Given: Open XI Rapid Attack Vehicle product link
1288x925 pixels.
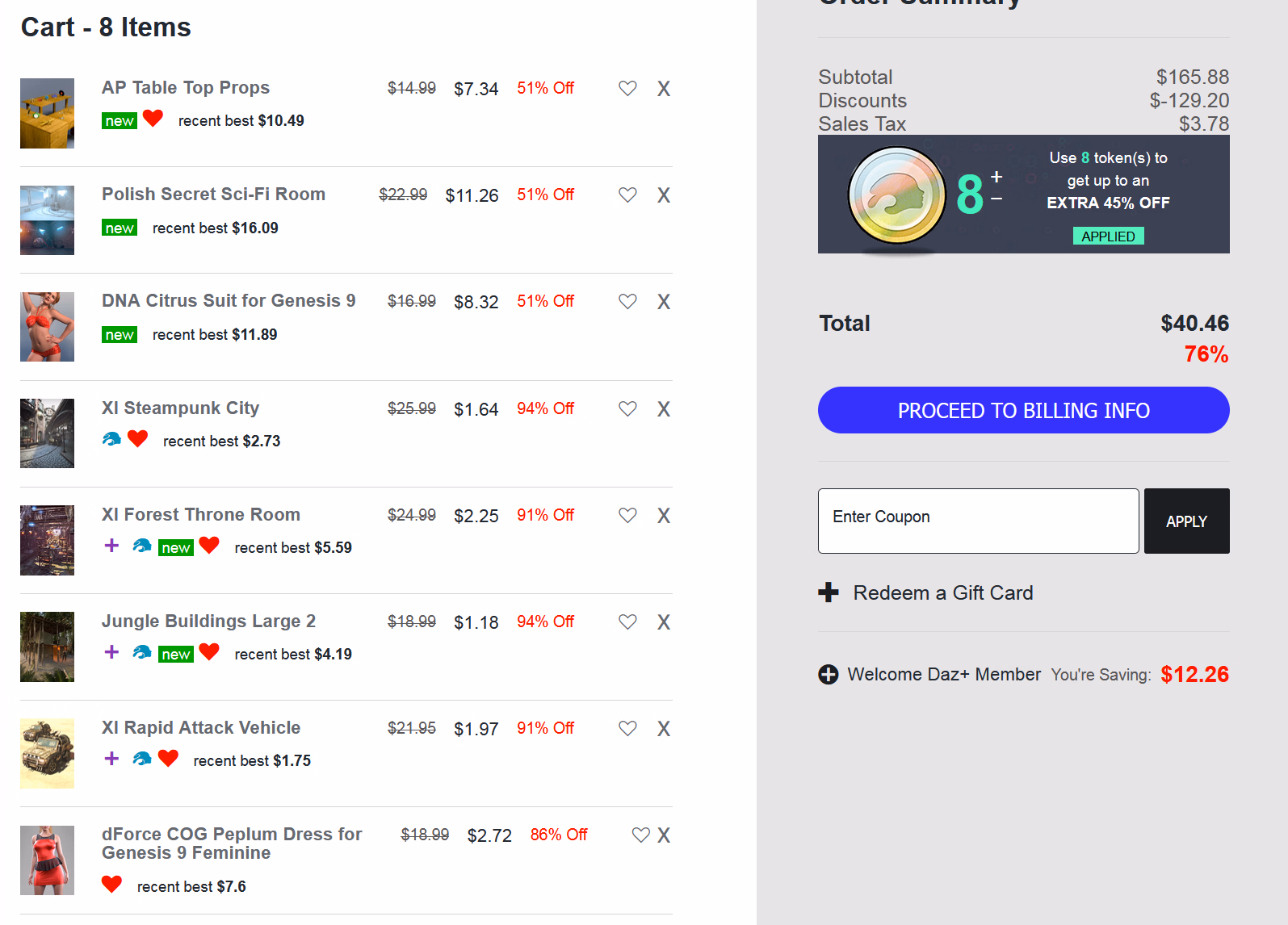Looking at the screenshot, I should [201, 728].
